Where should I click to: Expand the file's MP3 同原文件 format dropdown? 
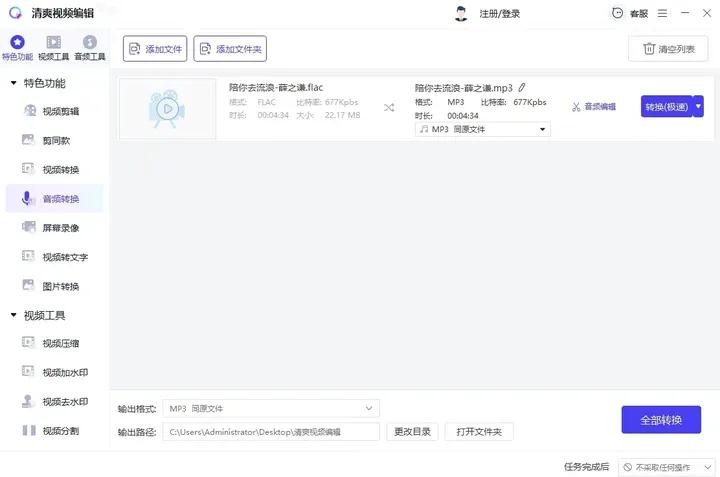tap(482, 130)
